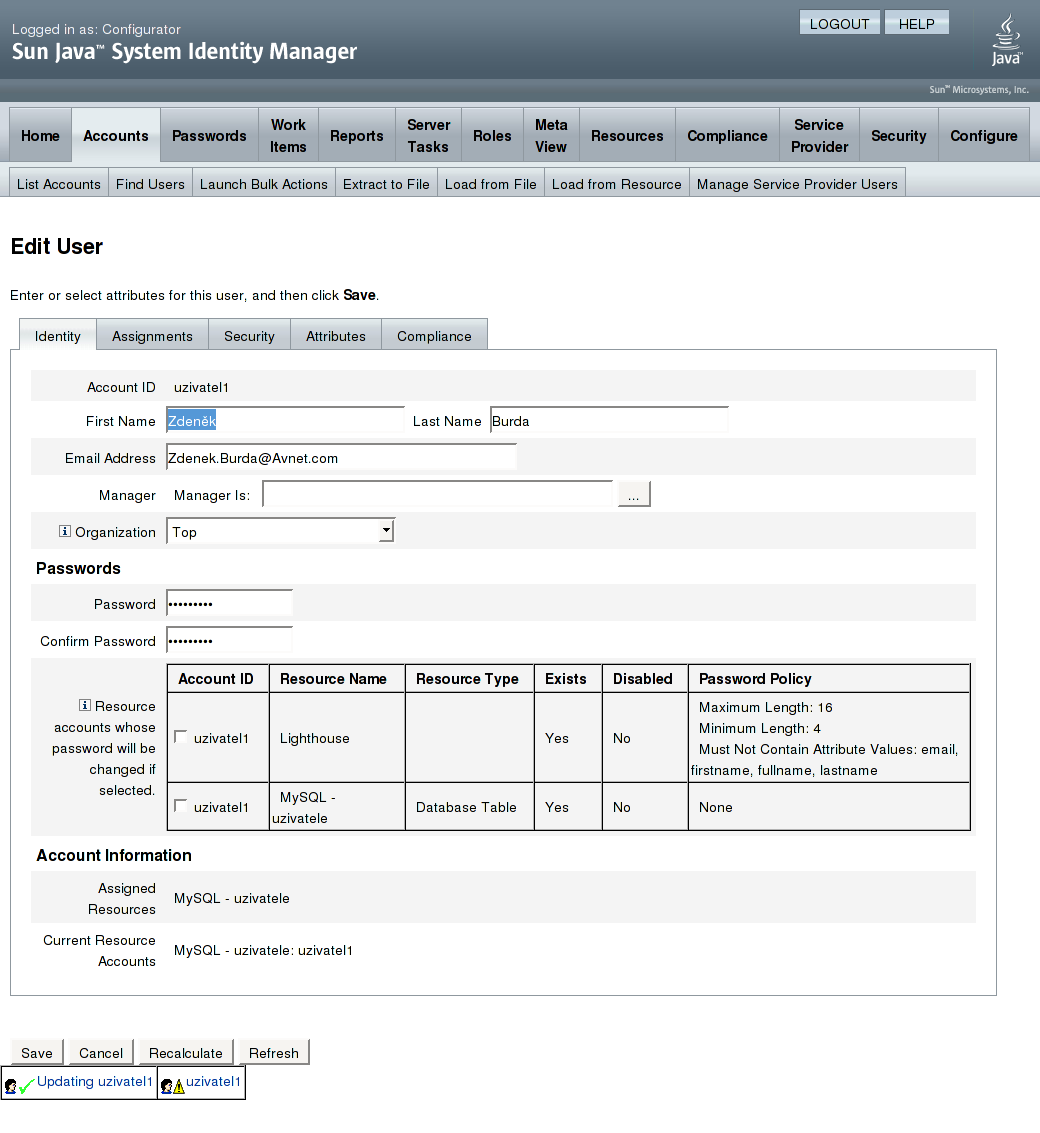Switch to the Resources tab
Image resolution: width=1040 pixels, height=1133 pixels.
[627, 135]
